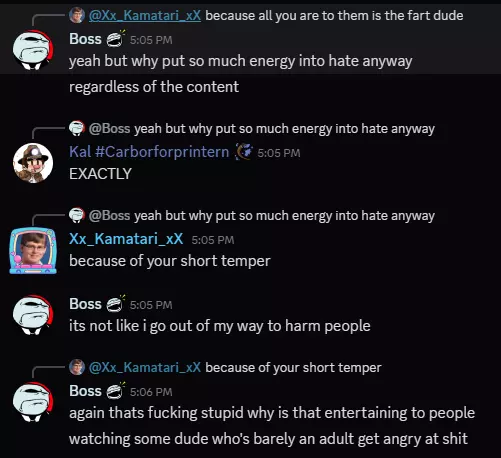Image resolution: width=501 pixels, height=458 pixels.
Task: Click Boss's avatar on the first message
Action: (x=33, y=50)
